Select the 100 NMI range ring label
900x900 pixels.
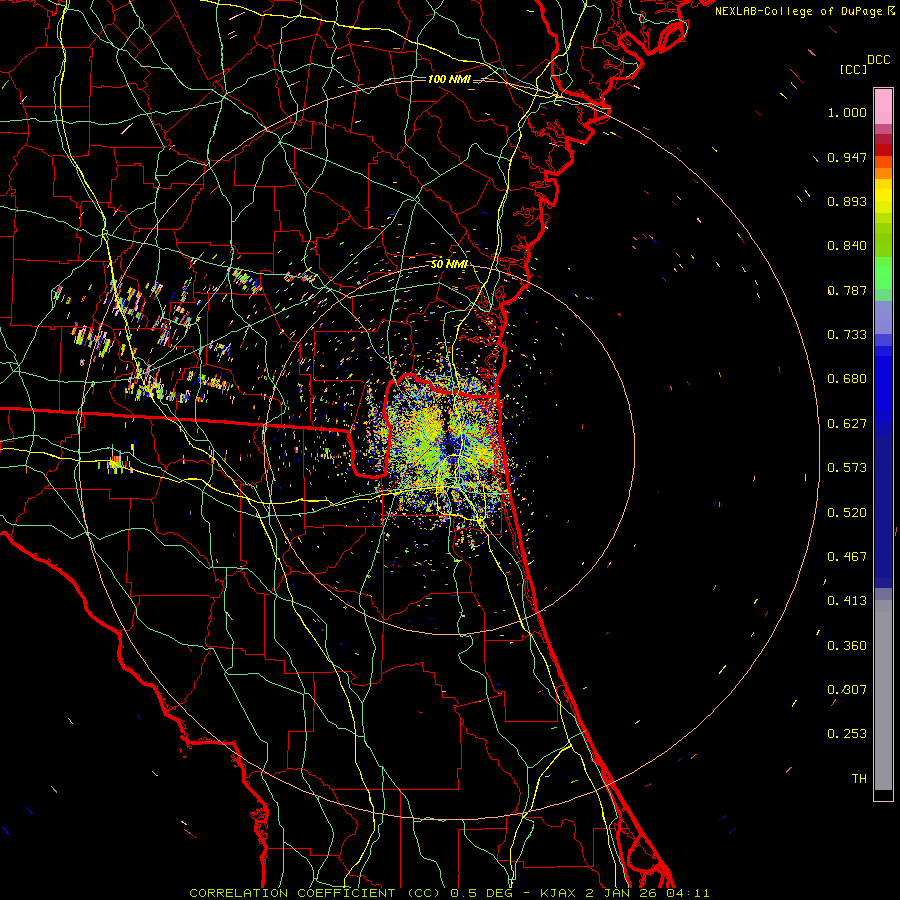[x=449, y=79]
